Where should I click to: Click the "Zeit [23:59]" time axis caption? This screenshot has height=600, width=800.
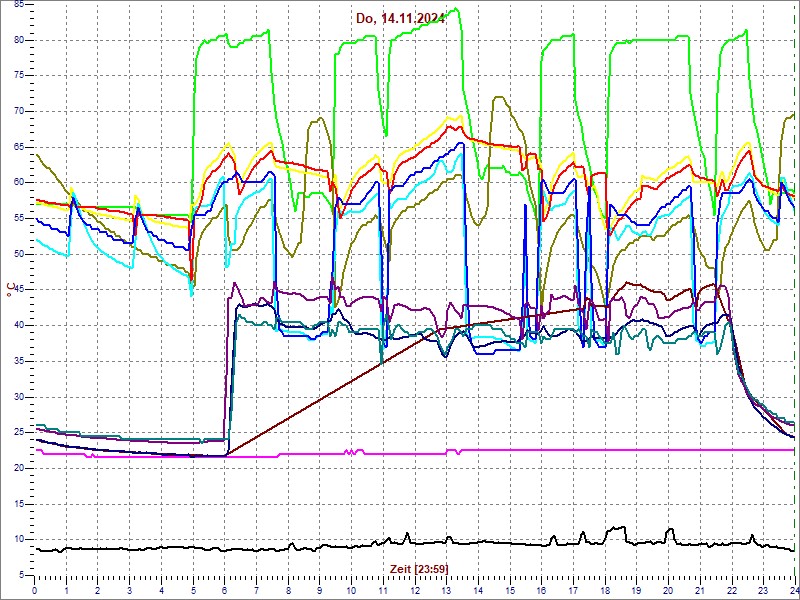coord(419,568)
